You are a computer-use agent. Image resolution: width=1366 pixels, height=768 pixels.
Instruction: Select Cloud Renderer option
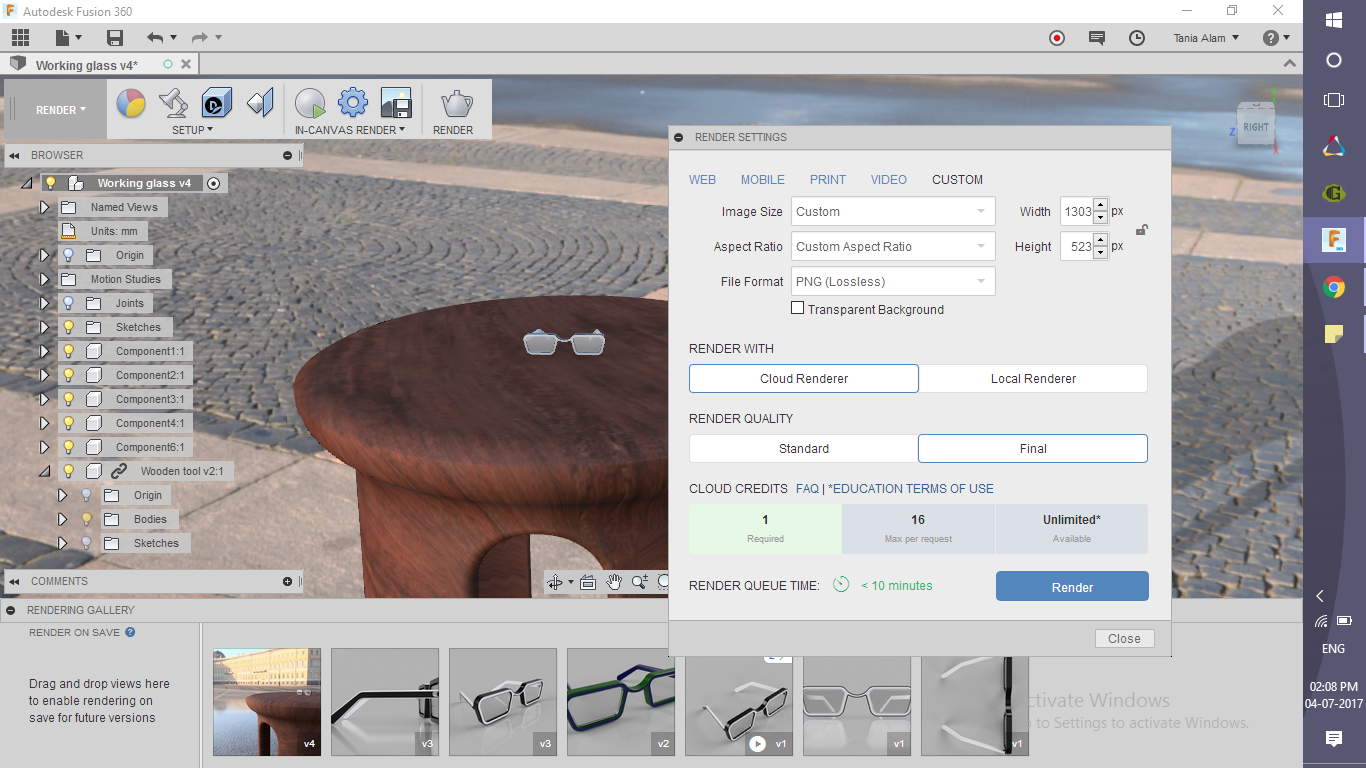point(804,379)
